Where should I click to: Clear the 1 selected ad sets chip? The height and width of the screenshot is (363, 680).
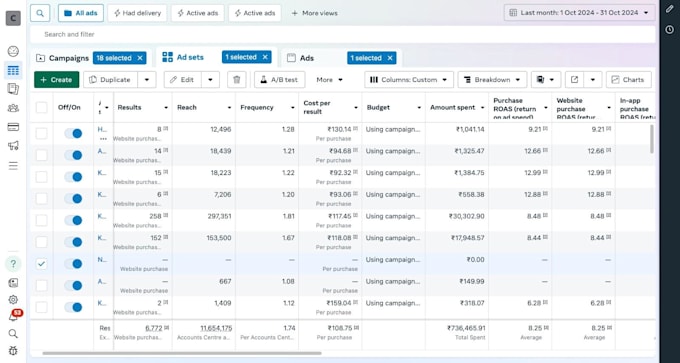(265, 57)
